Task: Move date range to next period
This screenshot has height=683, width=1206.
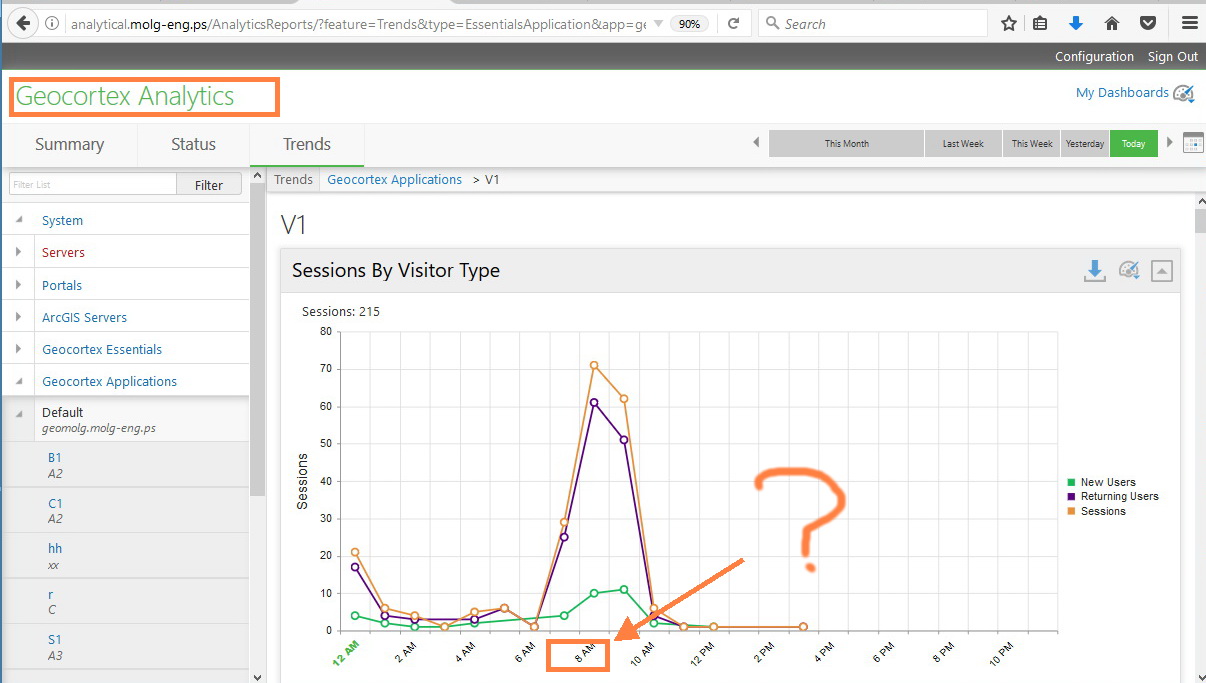Action: tap(1170, 143)
